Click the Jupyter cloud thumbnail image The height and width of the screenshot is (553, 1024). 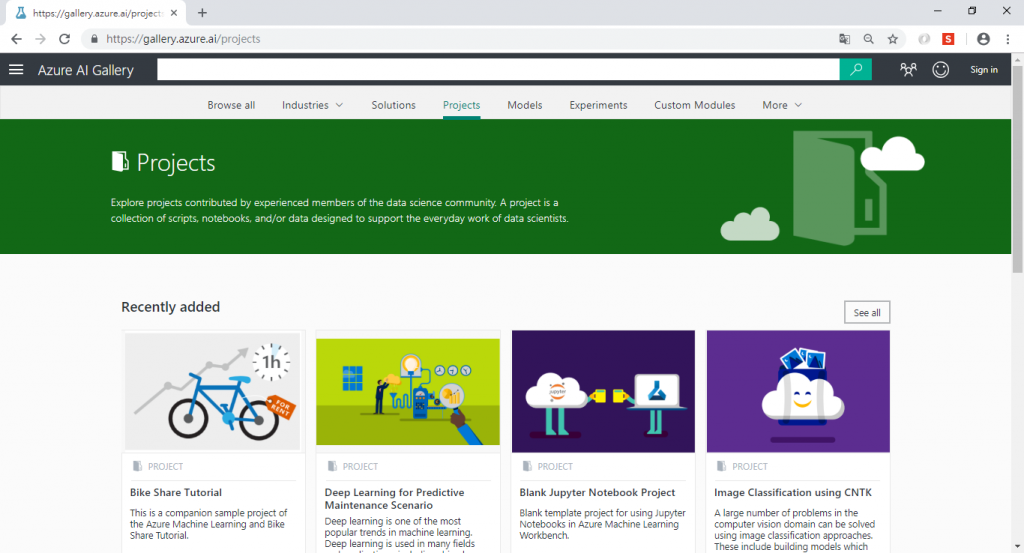tap(603, 391)
